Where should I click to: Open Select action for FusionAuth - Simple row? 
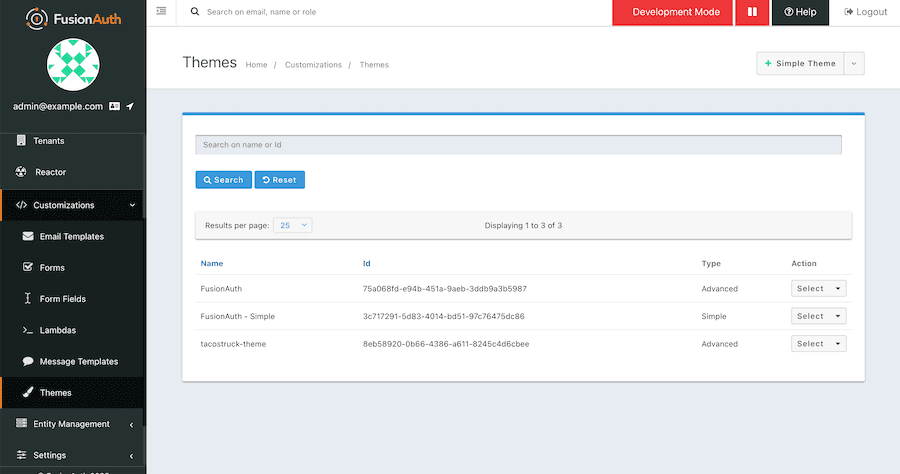pos(818,316)
